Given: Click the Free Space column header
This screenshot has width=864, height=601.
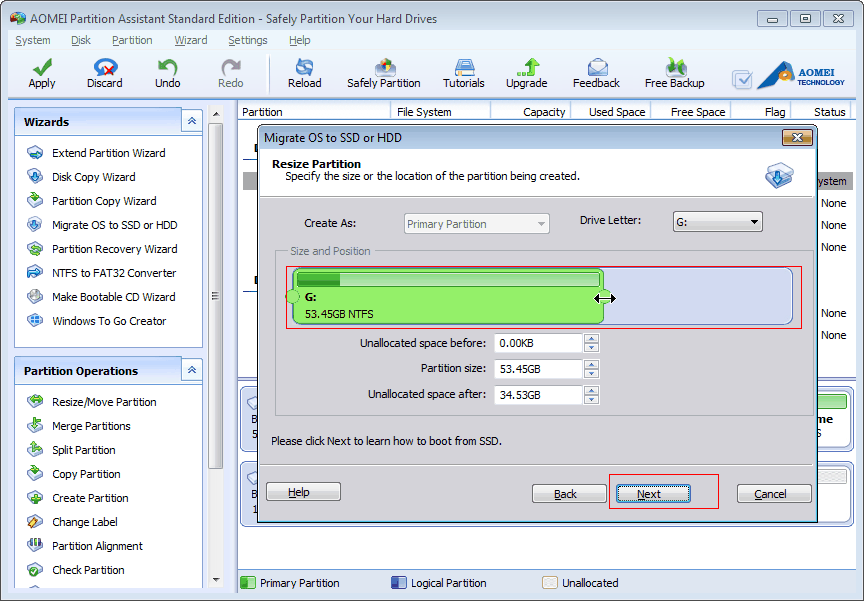Looking at the screenshot, I should pos(690,112).
